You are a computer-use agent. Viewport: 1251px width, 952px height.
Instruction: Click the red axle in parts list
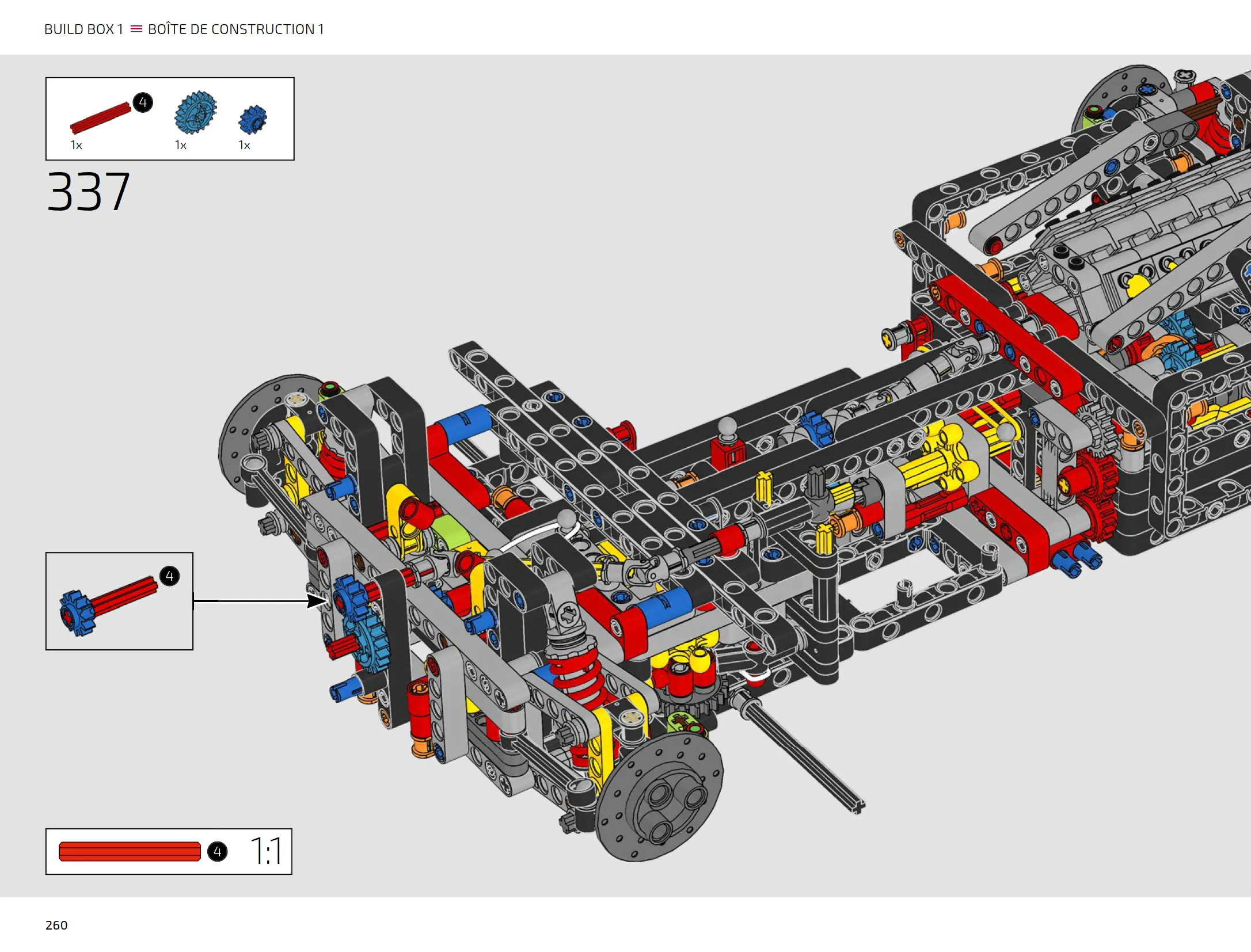101,118
